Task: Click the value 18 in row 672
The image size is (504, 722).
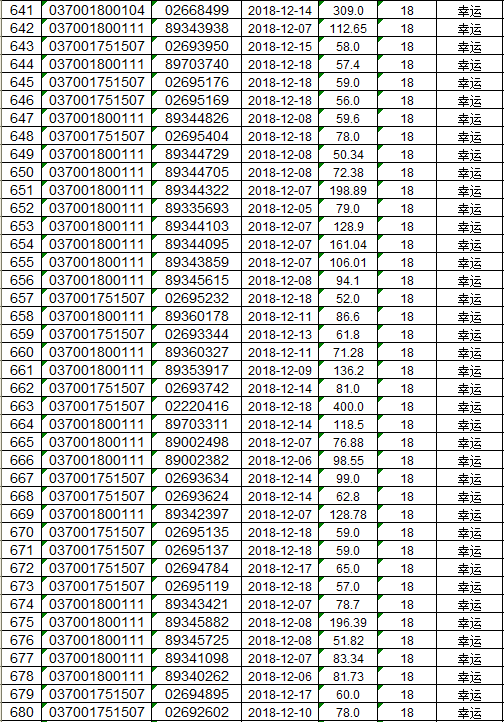Action: (407, 568)
